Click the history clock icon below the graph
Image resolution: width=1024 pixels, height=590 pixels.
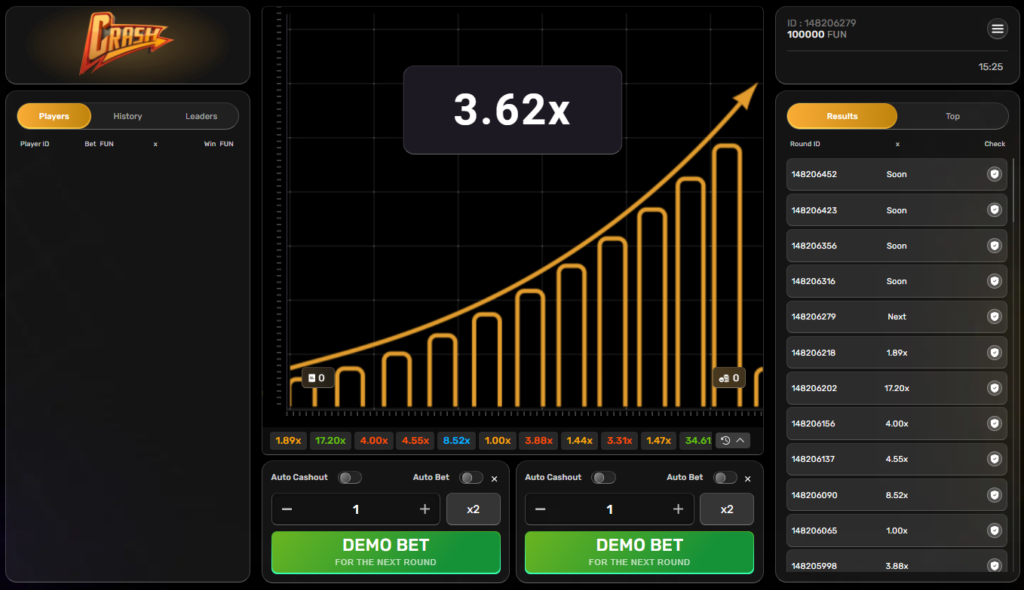point(725,440)
